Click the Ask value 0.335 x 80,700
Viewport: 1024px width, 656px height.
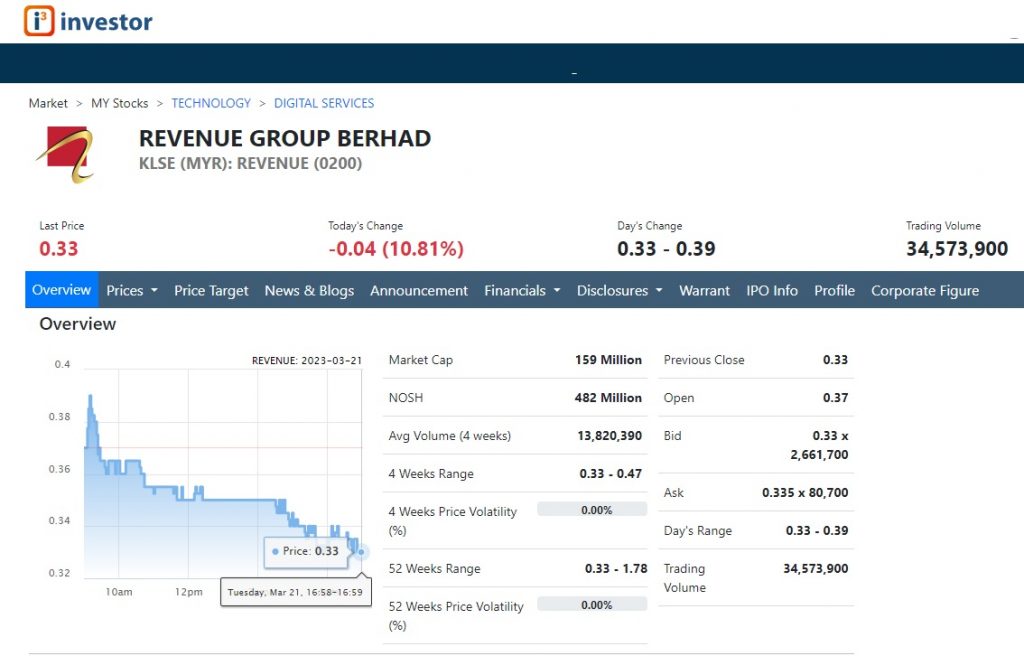805,493
